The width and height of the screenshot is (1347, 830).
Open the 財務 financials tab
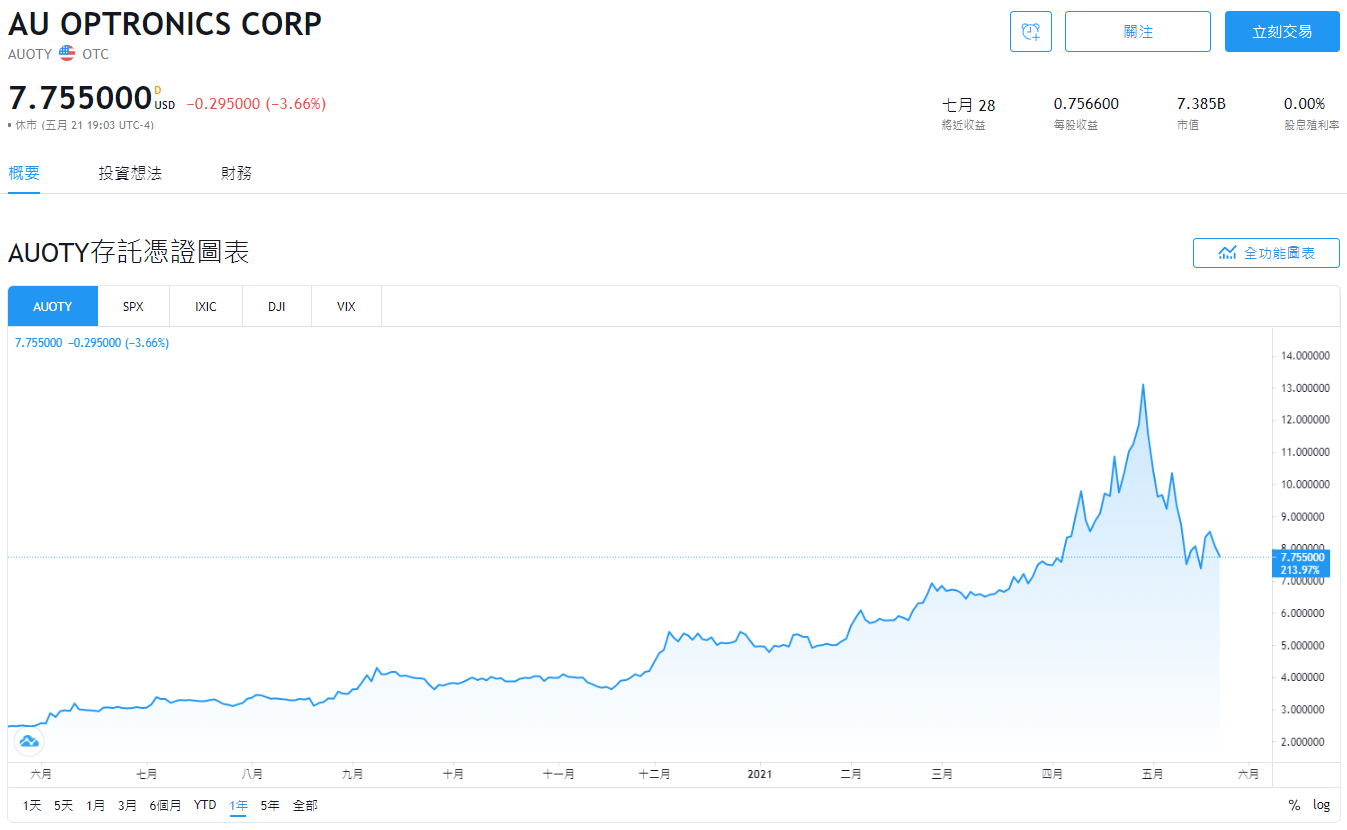pyautogui.click(x=237, y=173)
